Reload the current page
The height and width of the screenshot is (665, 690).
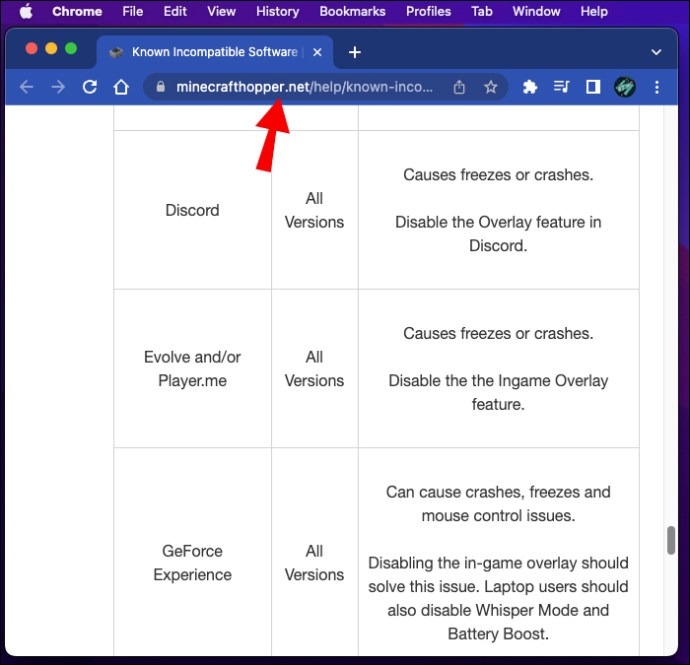click(90, 87)
